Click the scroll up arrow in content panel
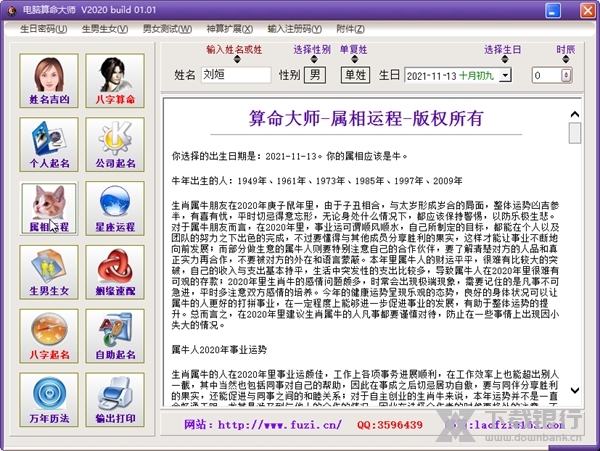 click(575, 114)
